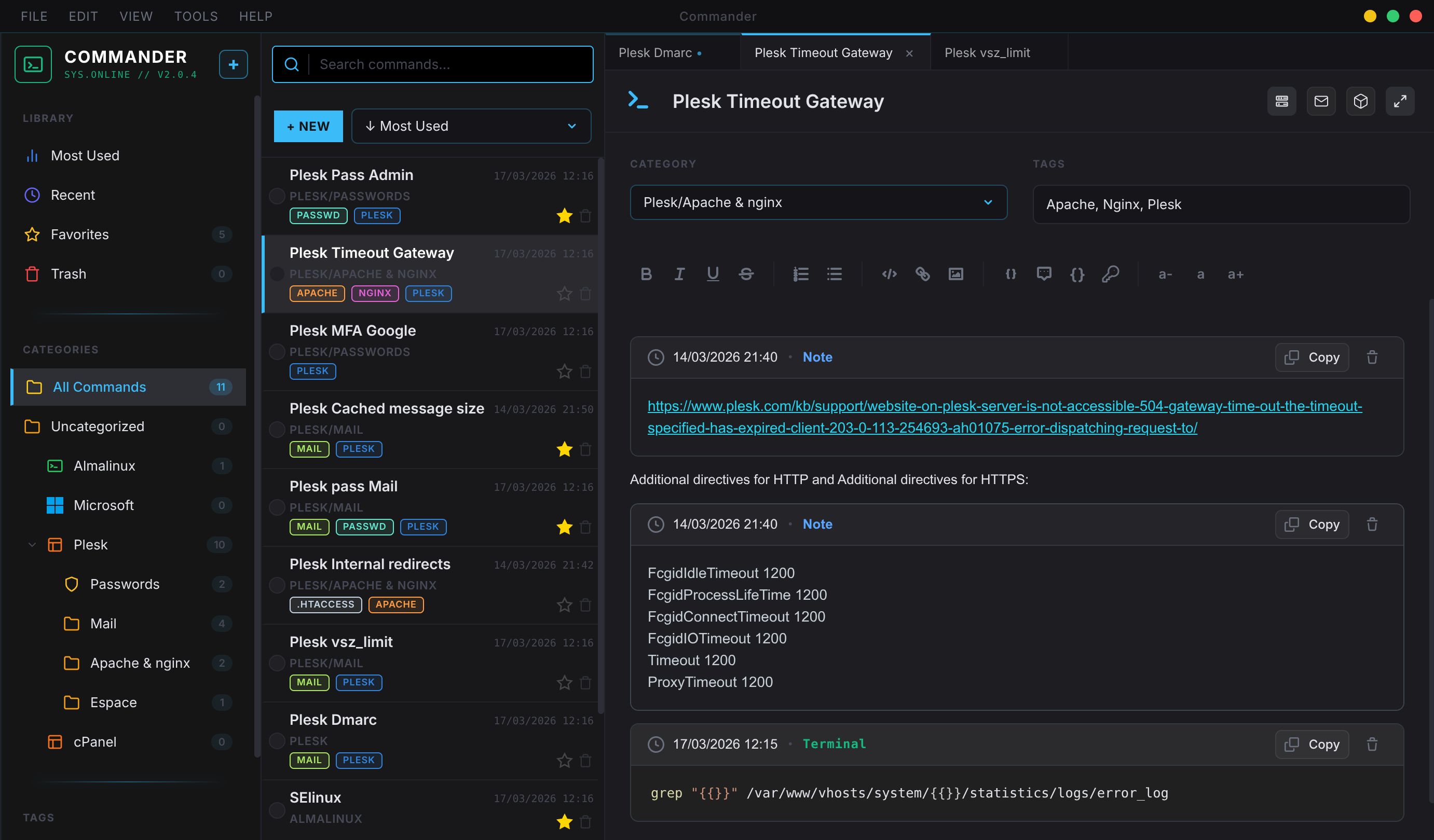The image size is (1434, 840).
Task: Switch to the Plesk Dmarc tab
Action: 673,53
